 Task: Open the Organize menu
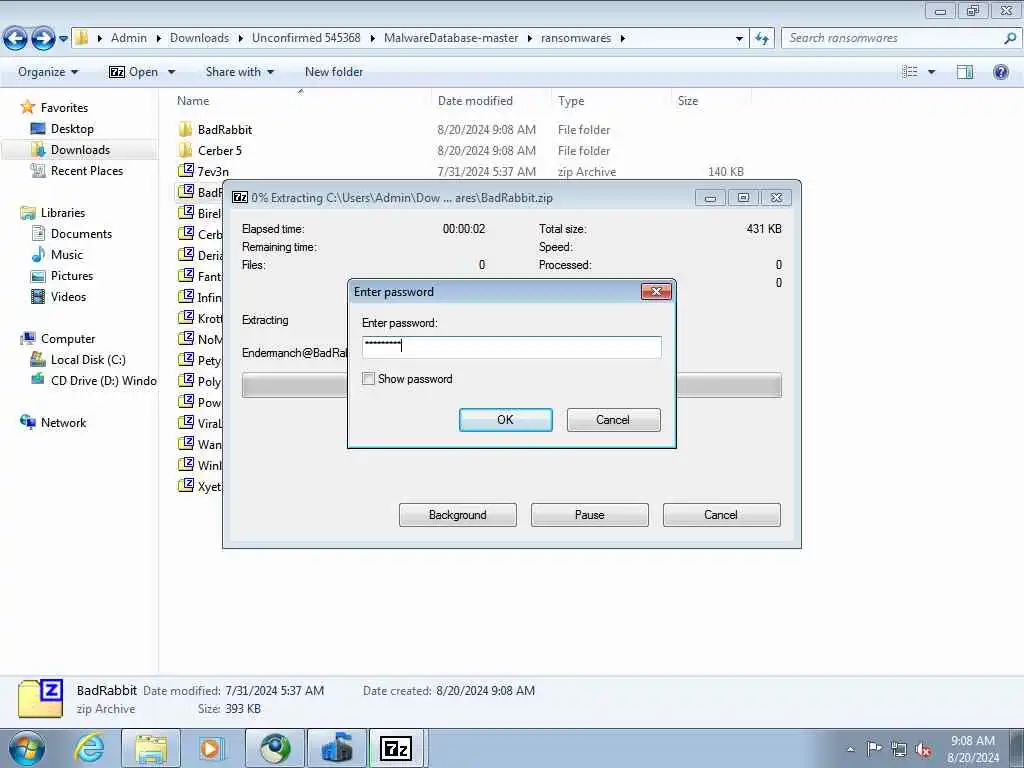click(48, 72)
